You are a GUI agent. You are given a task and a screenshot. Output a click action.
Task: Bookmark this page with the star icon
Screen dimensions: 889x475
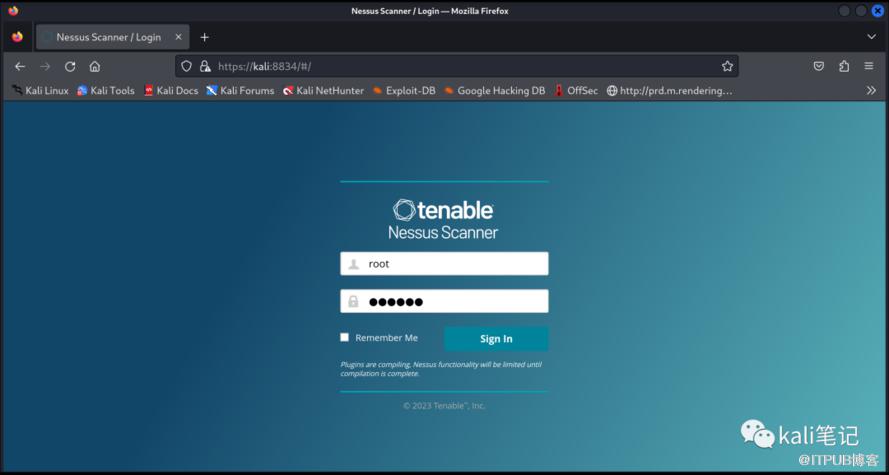click(727, 66)
